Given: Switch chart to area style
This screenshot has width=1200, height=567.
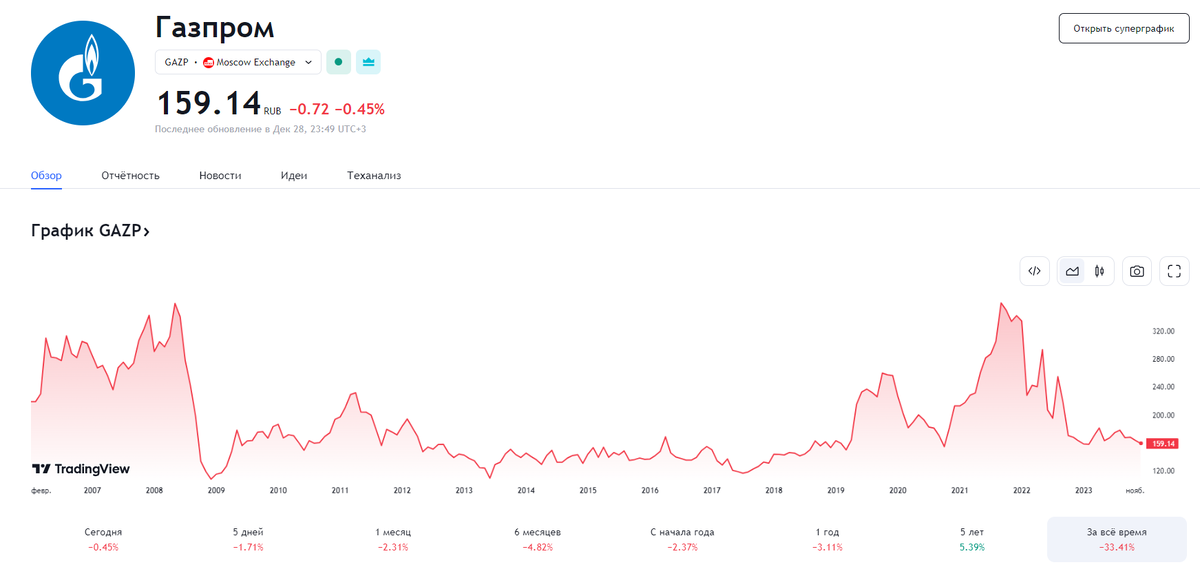Looking at the screenshot, I should [1072, 271].
